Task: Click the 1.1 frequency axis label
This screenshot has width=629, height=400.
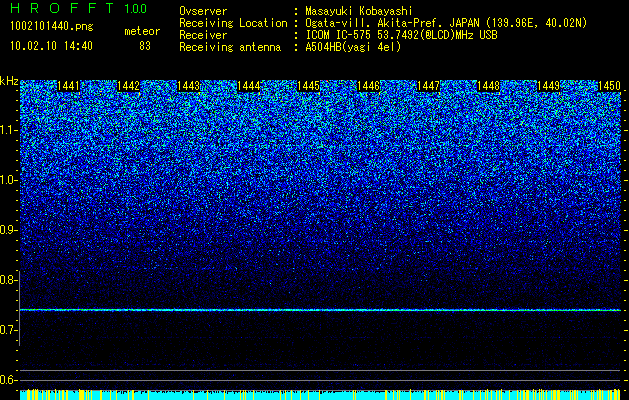Action: [9, 130]
